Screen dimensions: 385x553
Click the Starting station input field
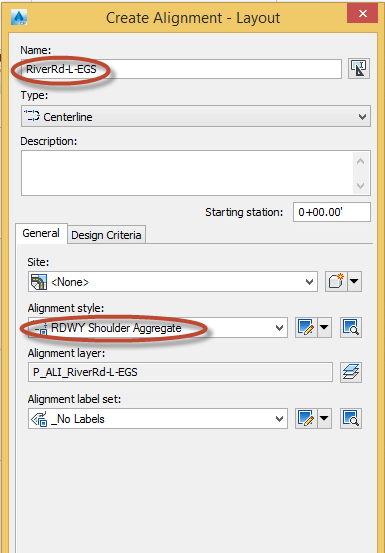pyautogui.click(x=332, y=212)
